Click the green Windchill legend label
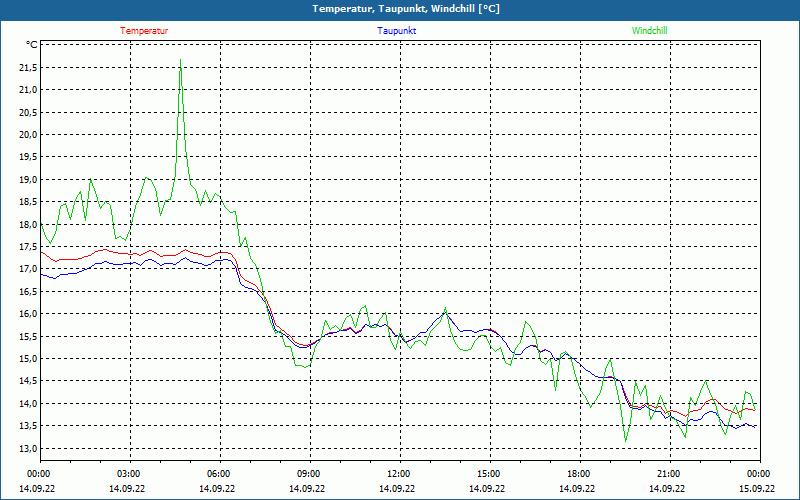 [649, 31]
